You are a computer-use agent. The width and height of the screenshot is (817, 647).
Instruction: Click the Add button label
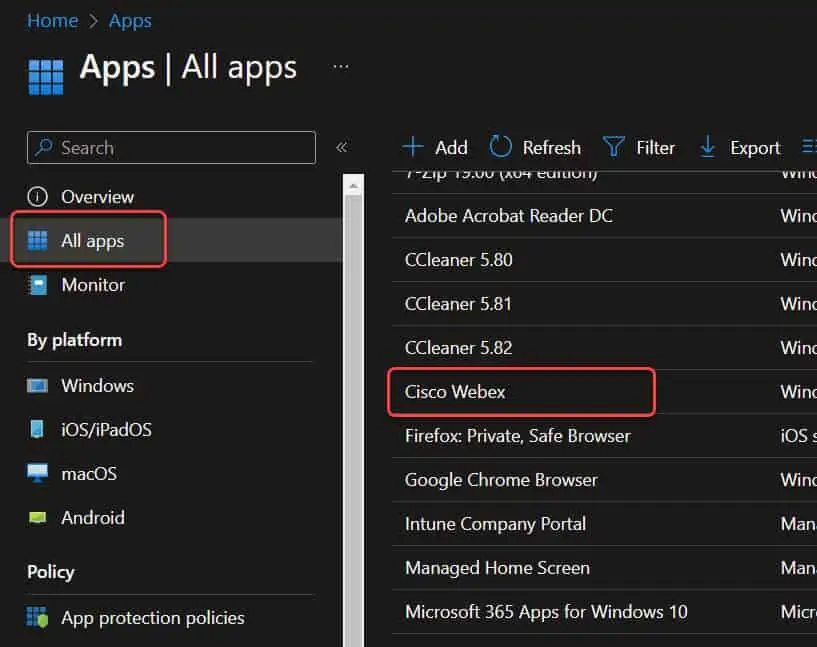[x=451, y=147]
